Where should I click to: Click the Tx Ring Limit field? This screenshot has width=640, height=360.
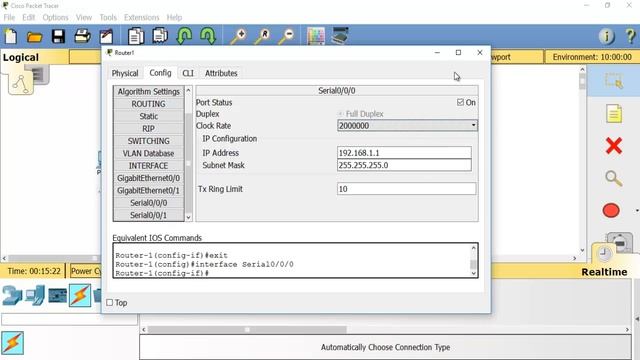tap(407, 189)
